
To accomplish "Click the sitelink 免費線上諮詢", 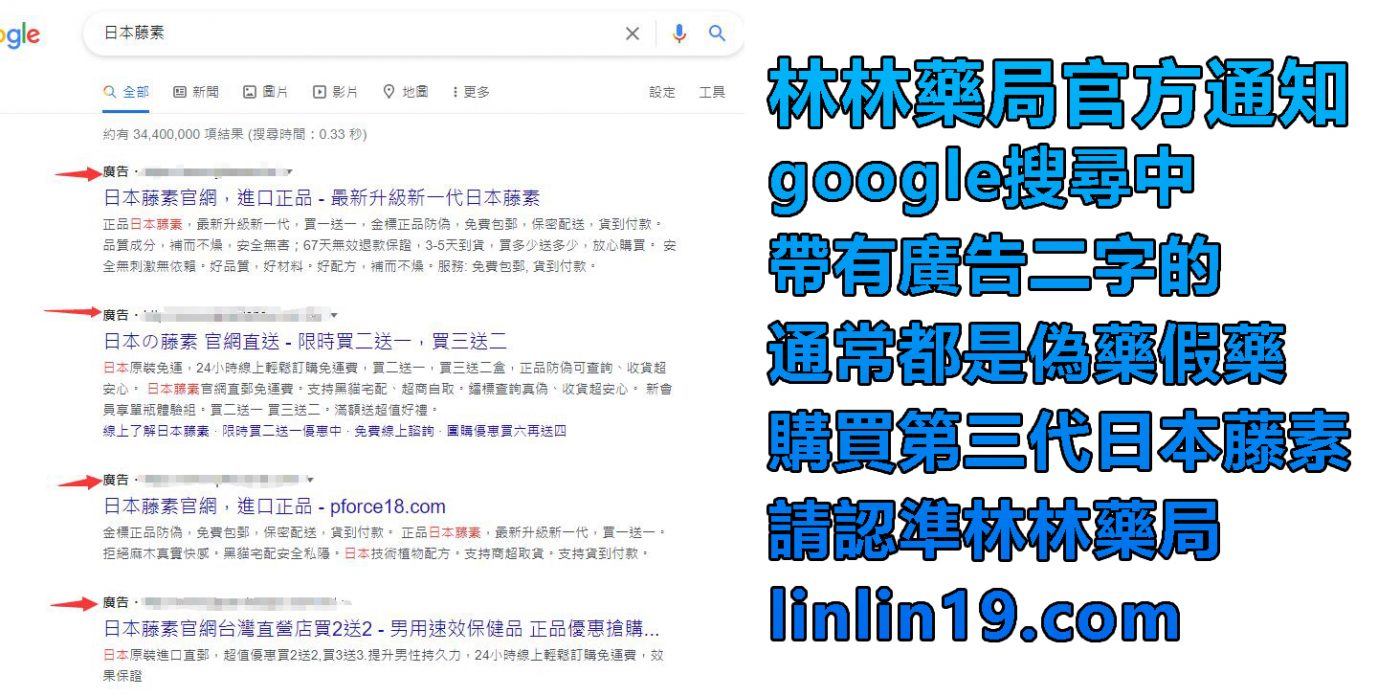I will tap(394, 431).
